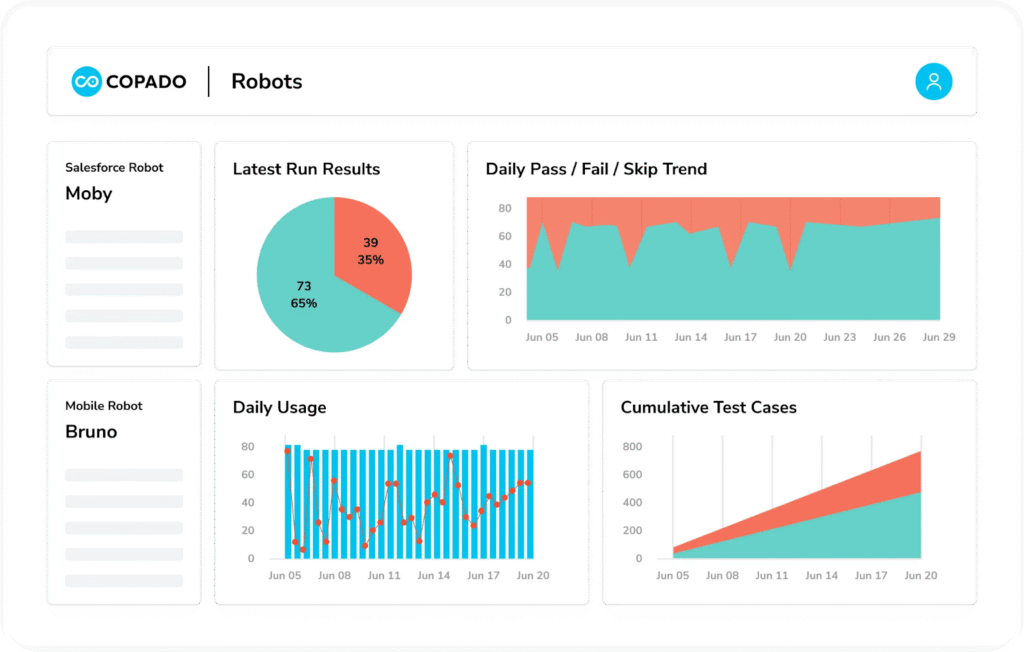Click Jun 05 label in Daily Usage chart
1024x652 pixels.
pyautogui.click(x=285, y=575)
